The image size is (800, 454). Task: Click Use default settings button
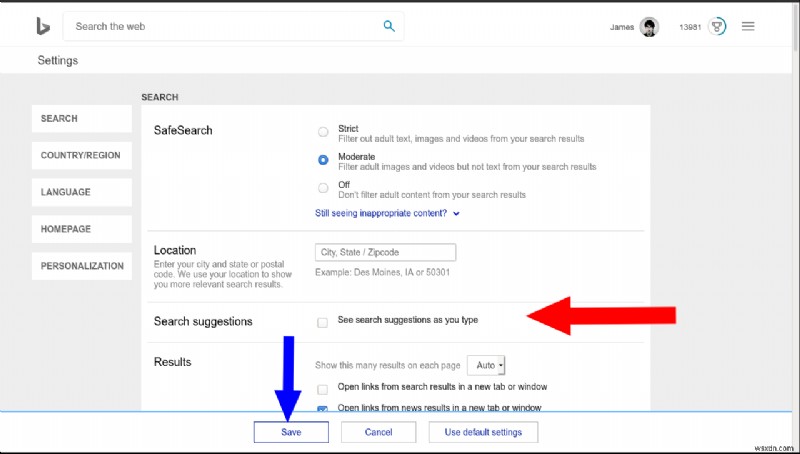tap(483, 432)
